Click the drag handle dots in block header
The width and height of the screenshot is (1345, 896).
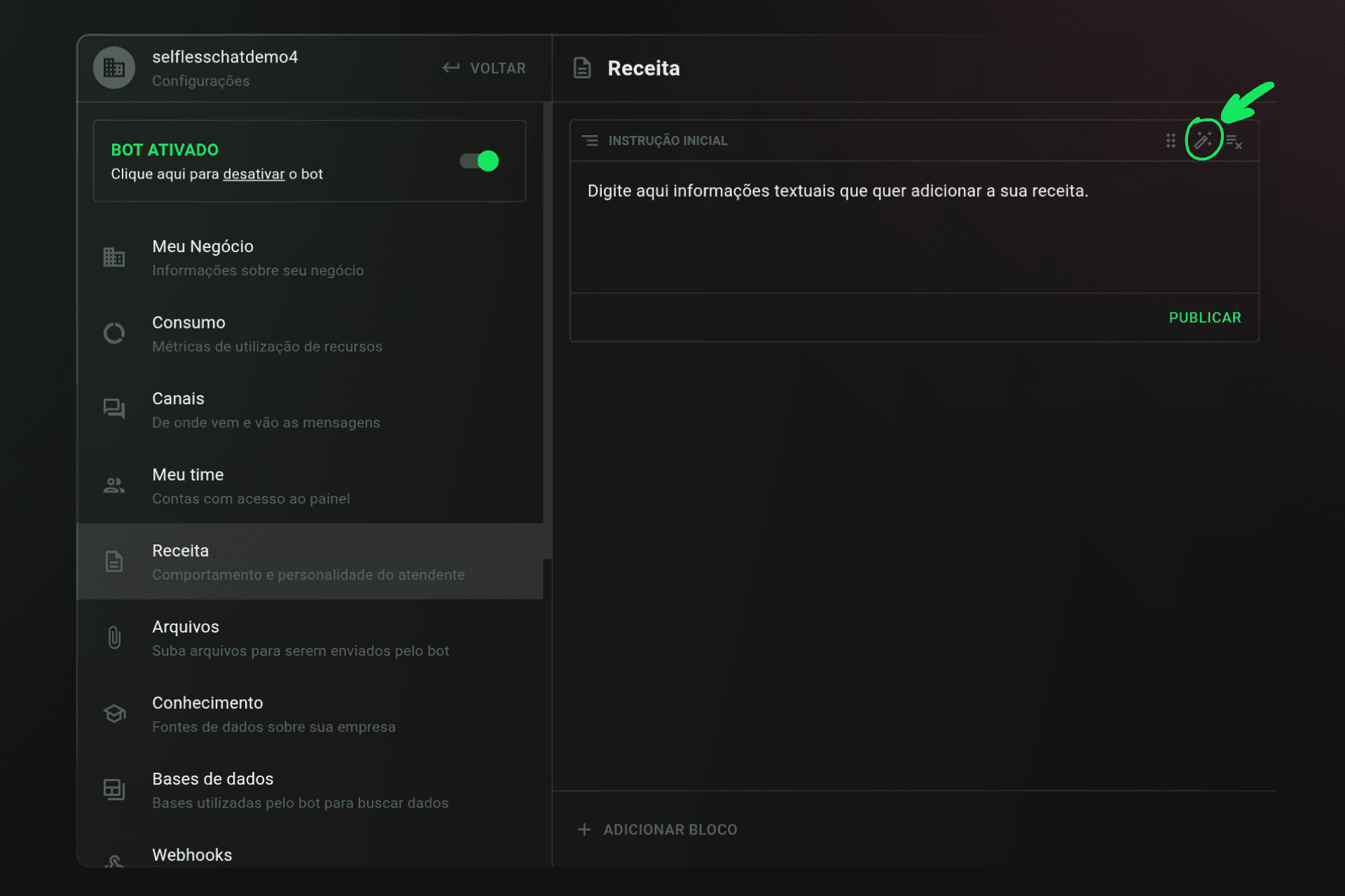pos(1171,141)
